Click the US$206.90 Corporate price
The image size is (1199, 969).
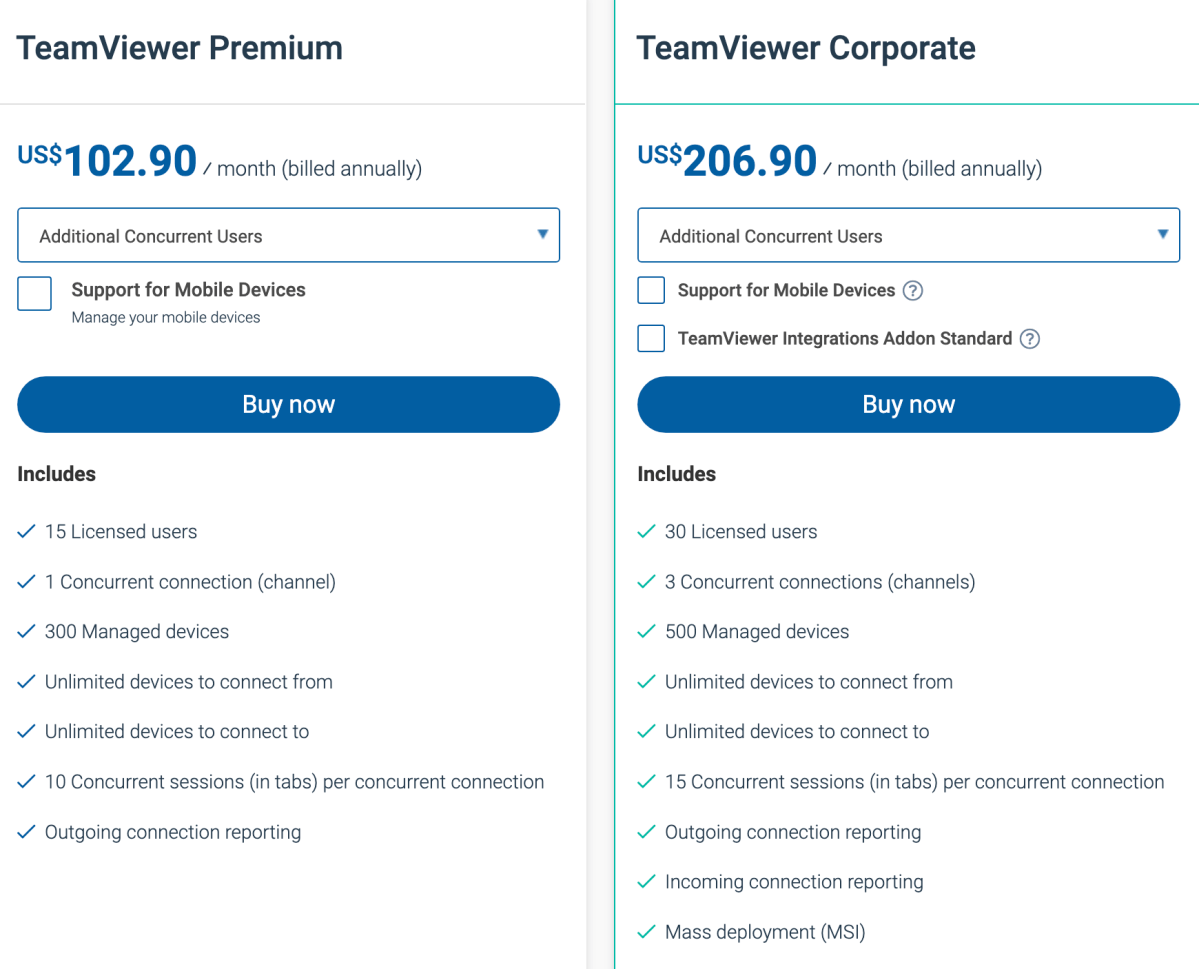point(727,161)
